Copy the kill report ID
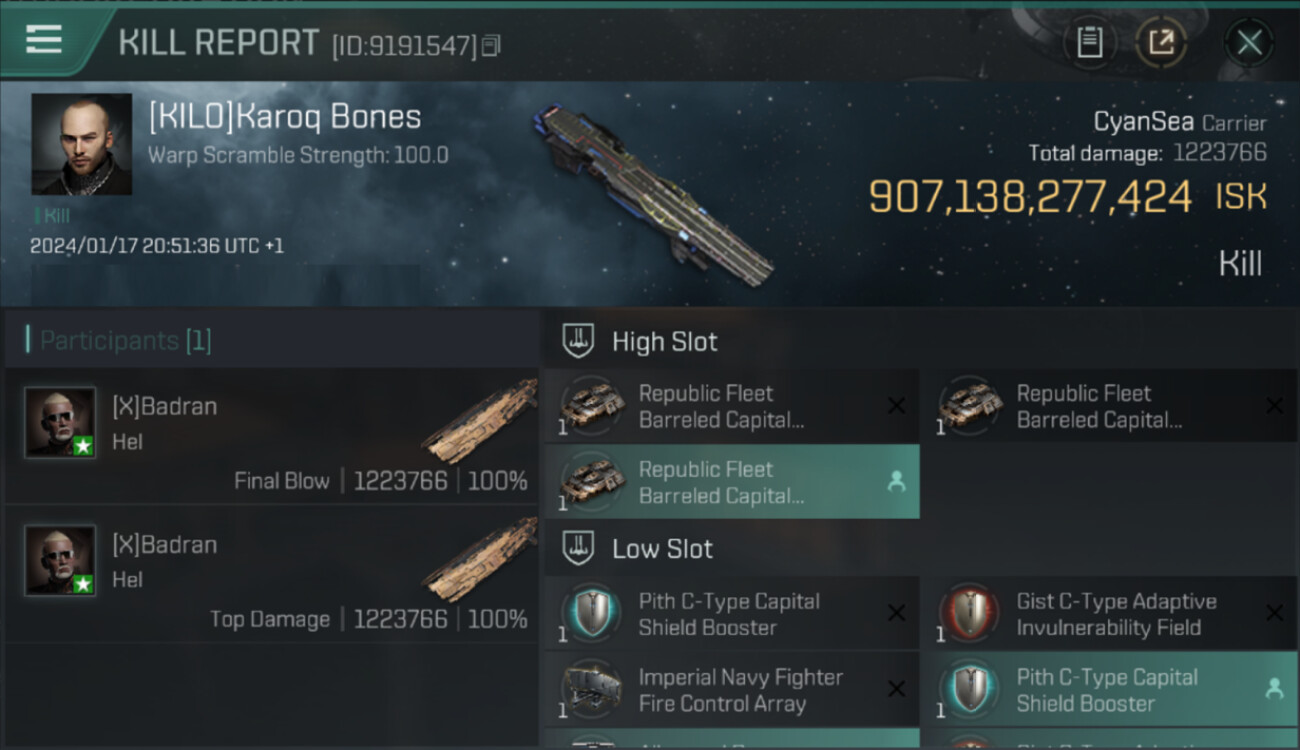 [x=490, y=46]
